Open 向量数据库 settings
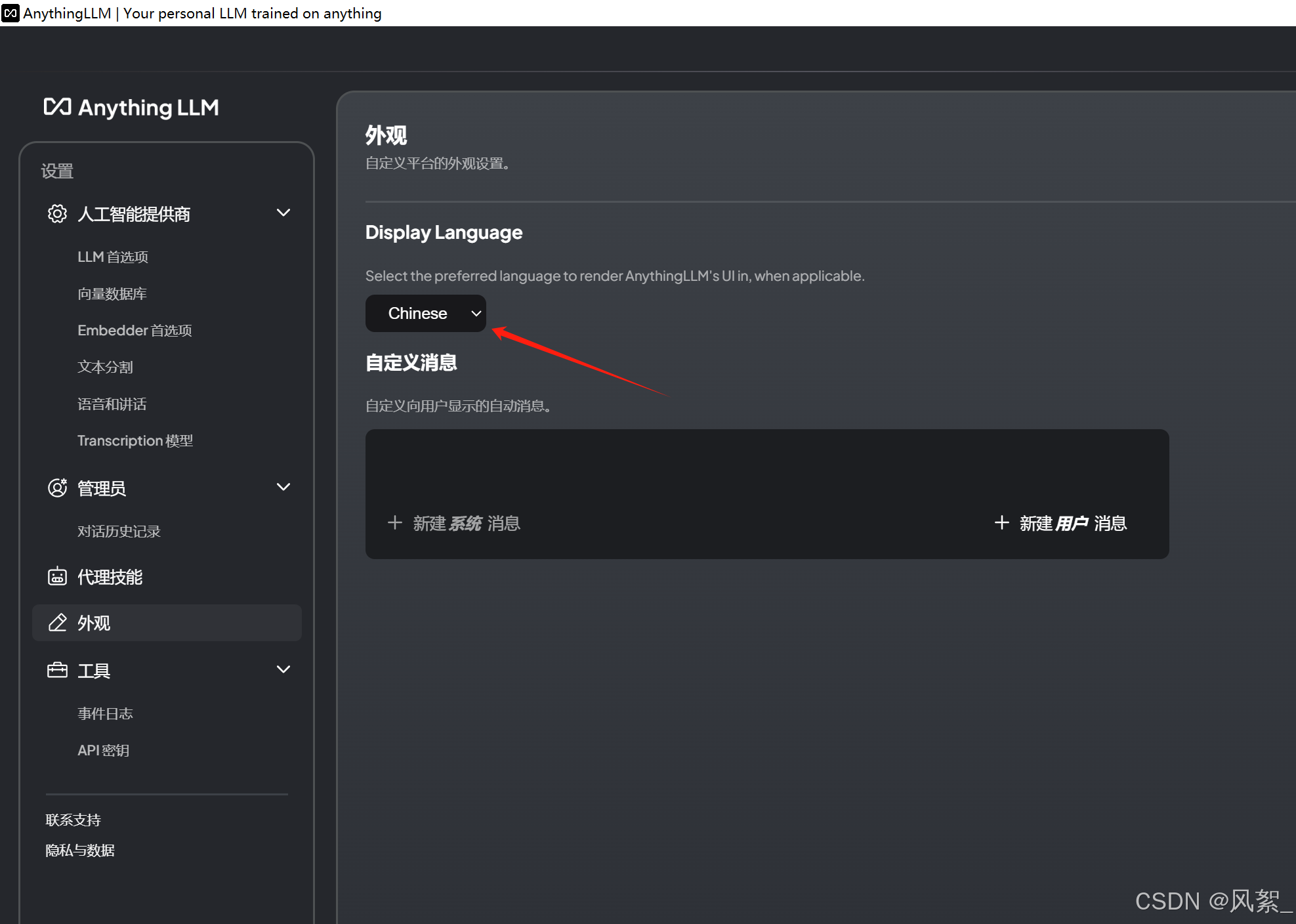The image size is (1296, 924). click(x=112, y=294)
